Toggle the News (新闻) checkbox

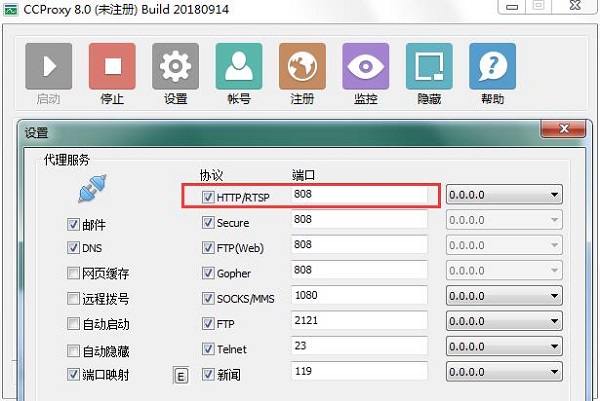pos(208,374)
